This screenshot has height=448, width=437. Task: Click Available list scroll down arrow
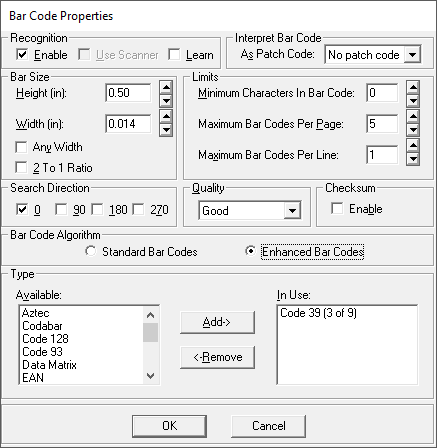(x=150, y=376)
